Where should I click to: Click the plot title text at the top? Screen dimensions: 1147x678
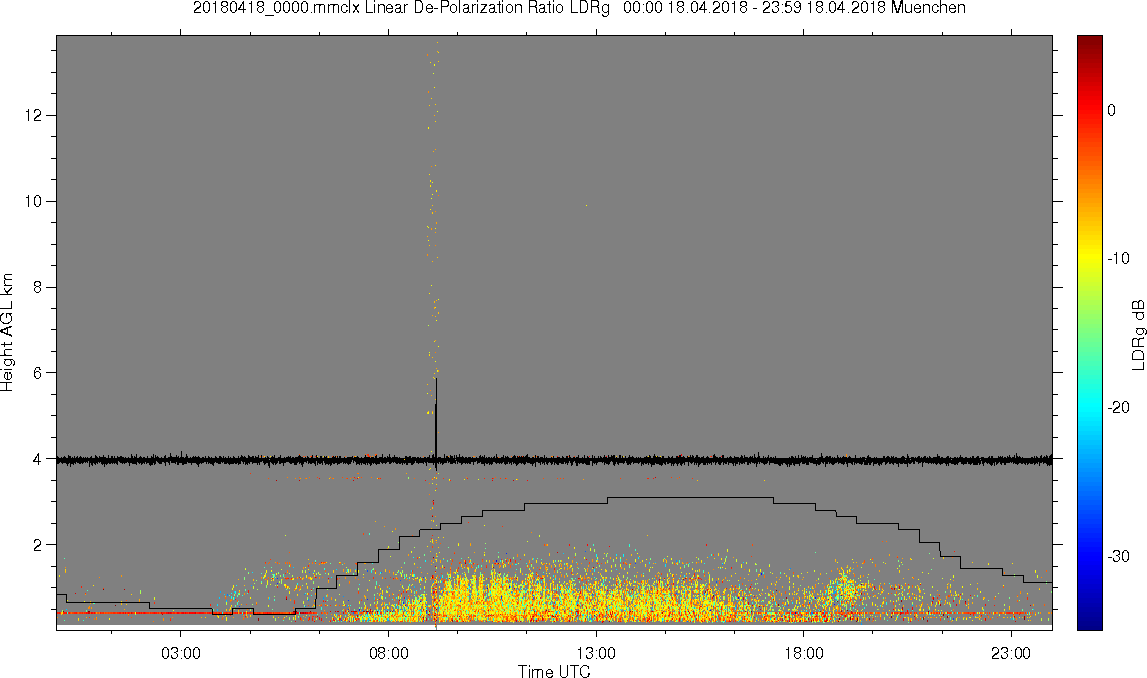tap(579, 8)
